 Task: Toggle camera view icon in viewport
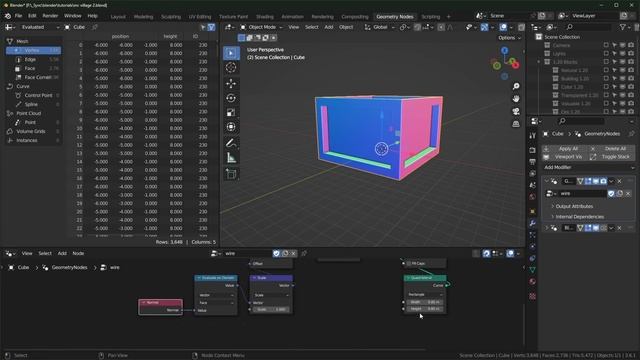pos(516,111)
